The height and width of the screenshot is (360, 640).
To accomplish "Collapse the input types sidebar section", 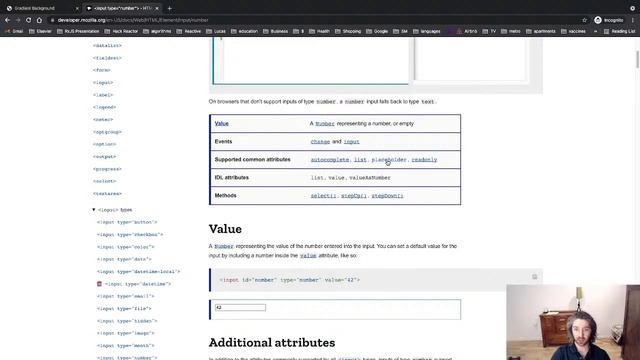I will click(93, 210).
